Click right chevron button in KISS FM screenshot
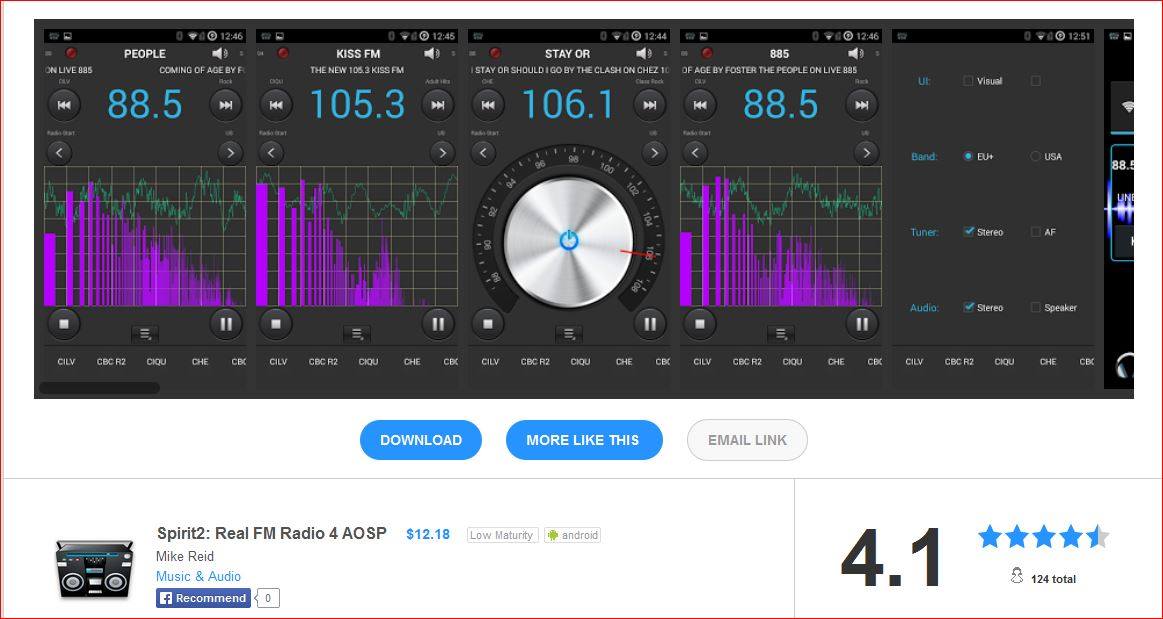This screenshot has width=1163, height=619. point(442,153)
